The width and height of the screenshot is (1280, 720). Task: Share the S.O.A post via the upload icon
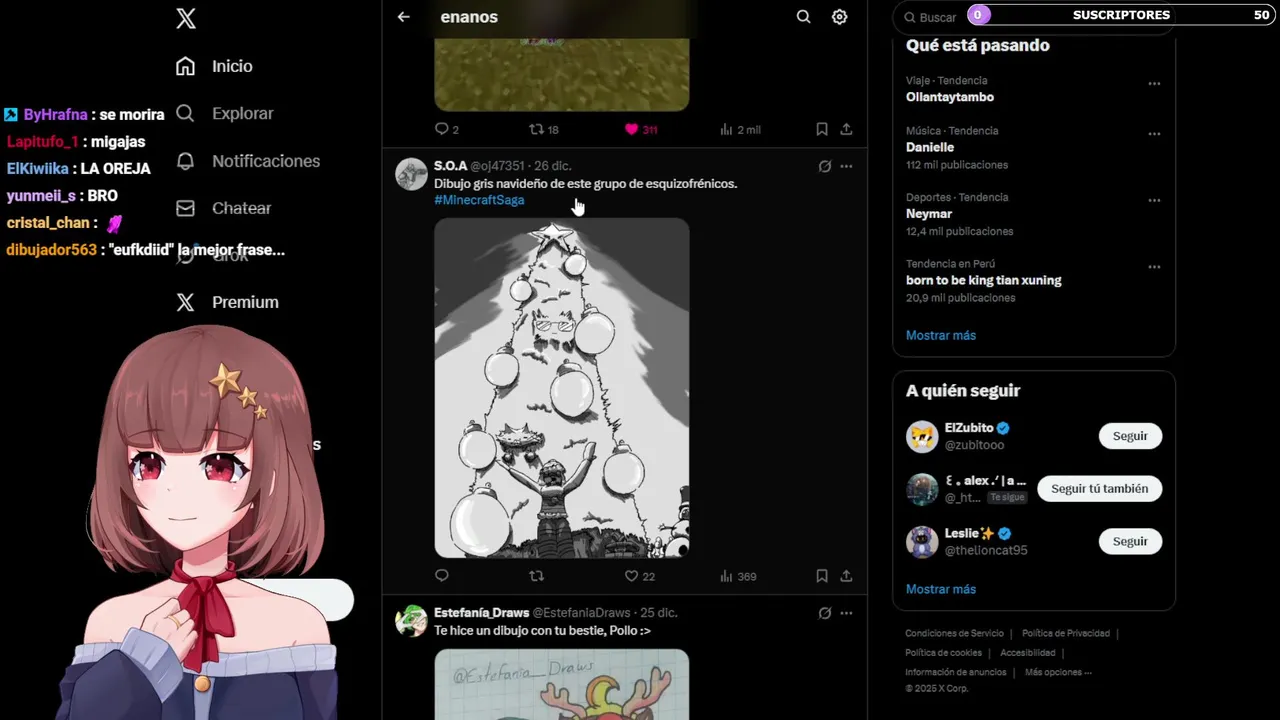pyautogui.click(x=846, y=576)
